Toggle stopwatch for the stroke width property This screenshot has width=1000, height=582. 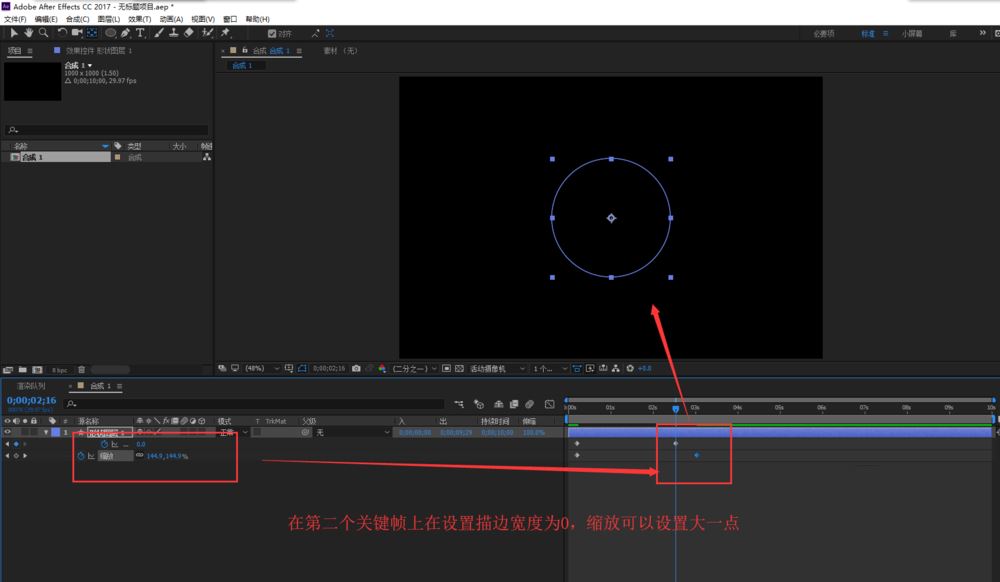(x=104, y=444)
